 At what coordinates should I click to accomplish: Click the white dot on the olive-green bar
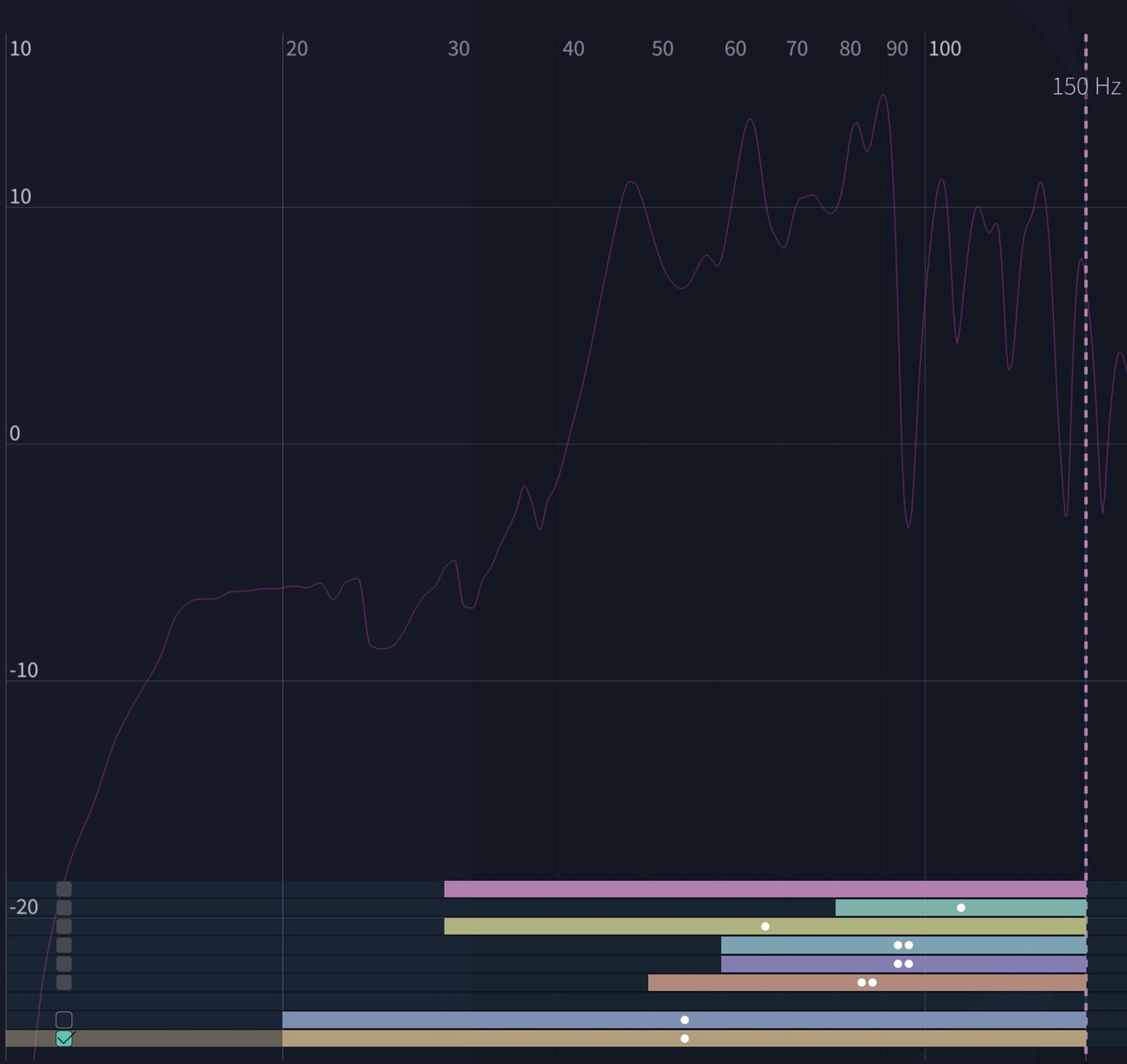point(765,927)
